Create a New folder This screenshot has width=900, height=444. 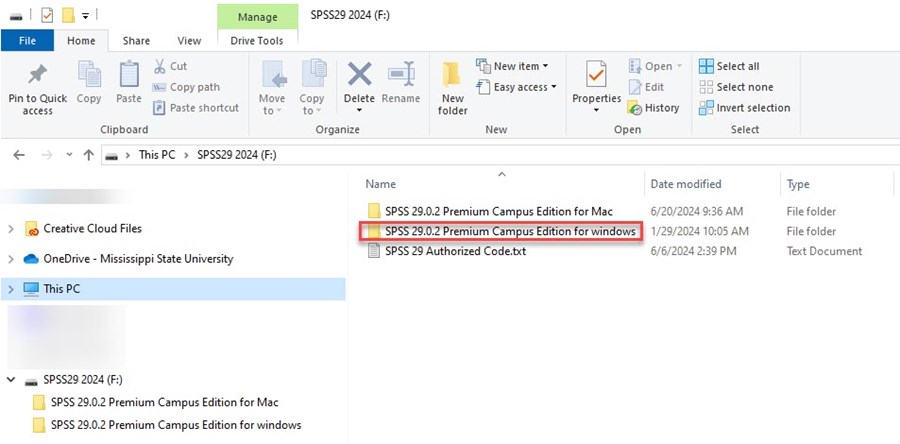[x=453, y=89]
